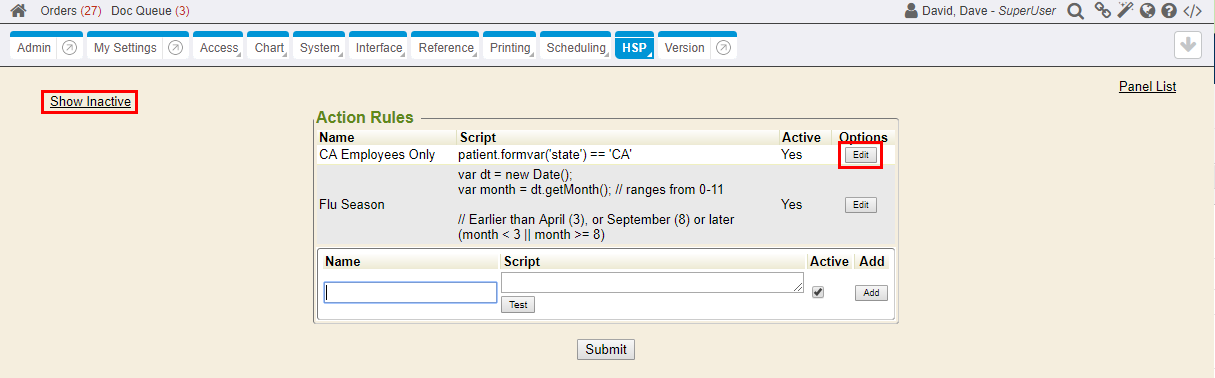This screenshot has width=1215, height=378.
Task: Open the Panel List link
Action: pyautogui.click(x=1147, y=87)
